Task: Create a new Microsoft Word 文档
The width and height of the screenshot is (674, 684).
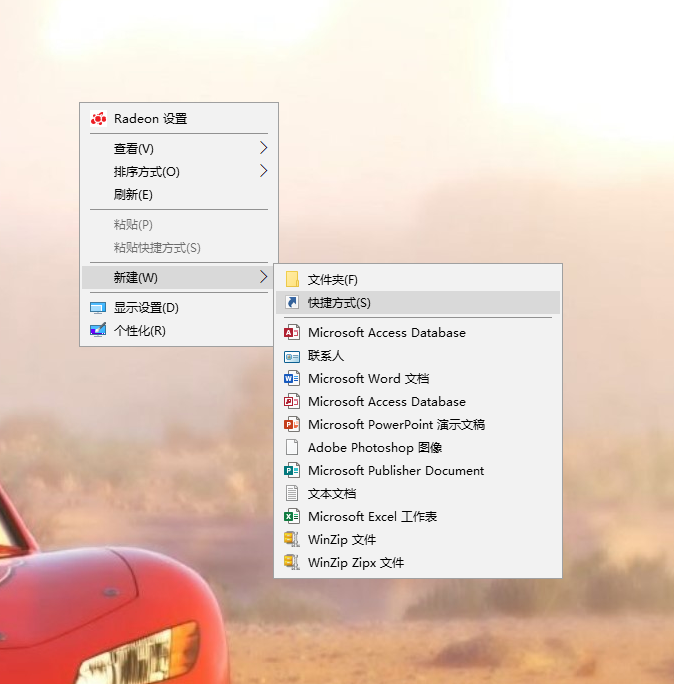Action: point(418,378)
